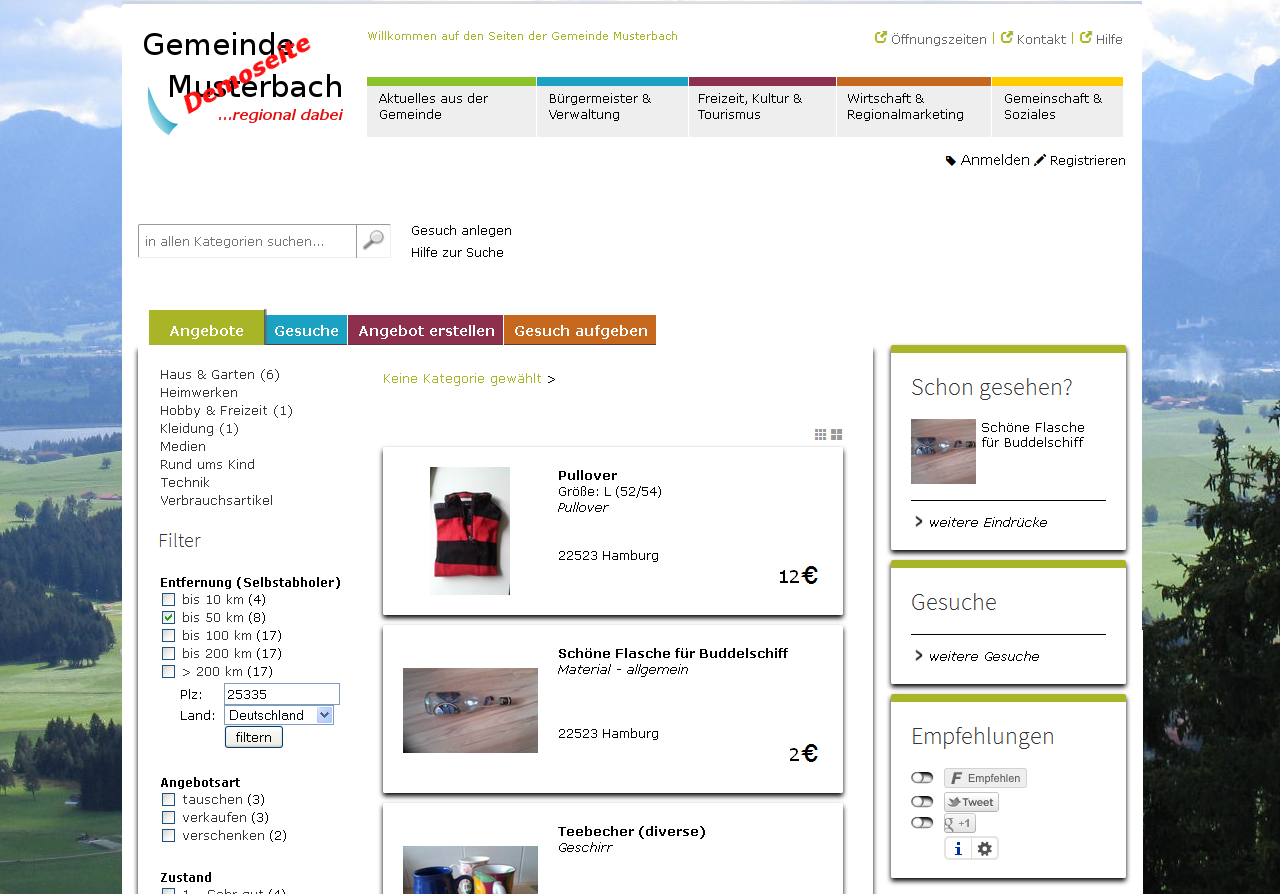Screen dimensions: 1280x894
Task: Open Schon gesehen bottle thumbnail
Action: [x=943, y=451]
